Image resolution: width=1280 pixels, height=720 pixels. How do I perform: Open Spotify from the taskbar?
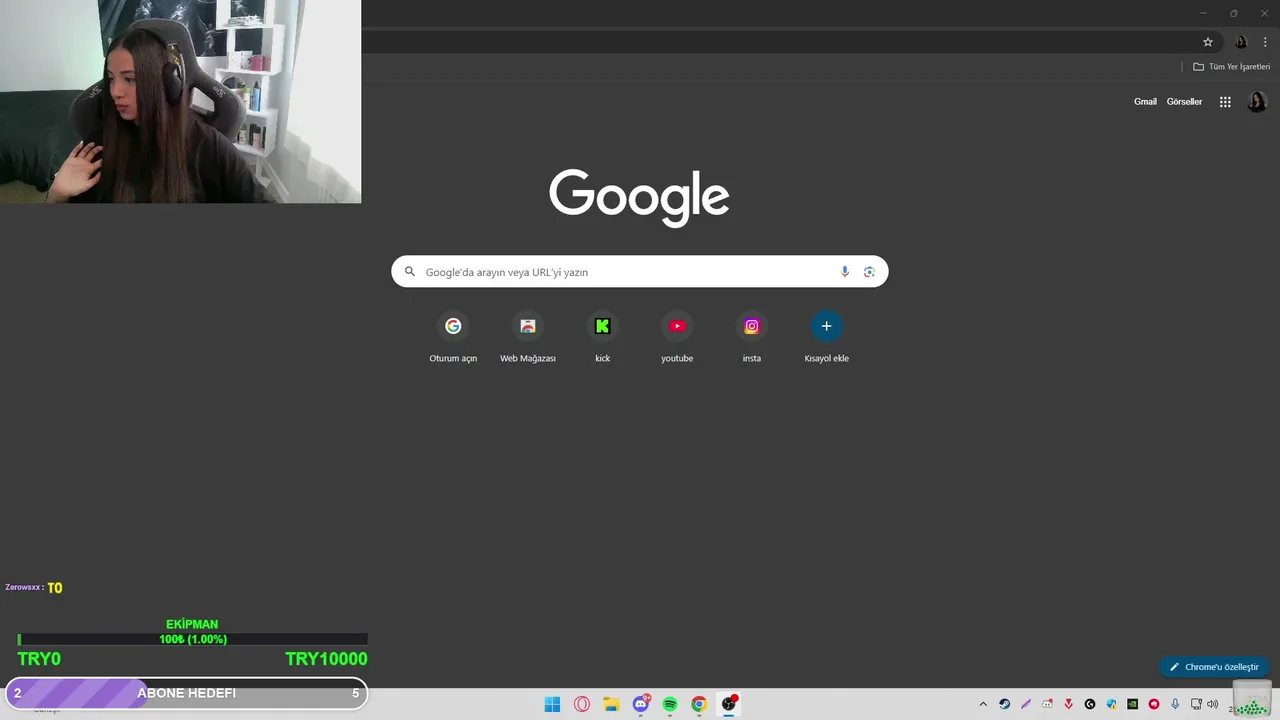click(670, 704)
